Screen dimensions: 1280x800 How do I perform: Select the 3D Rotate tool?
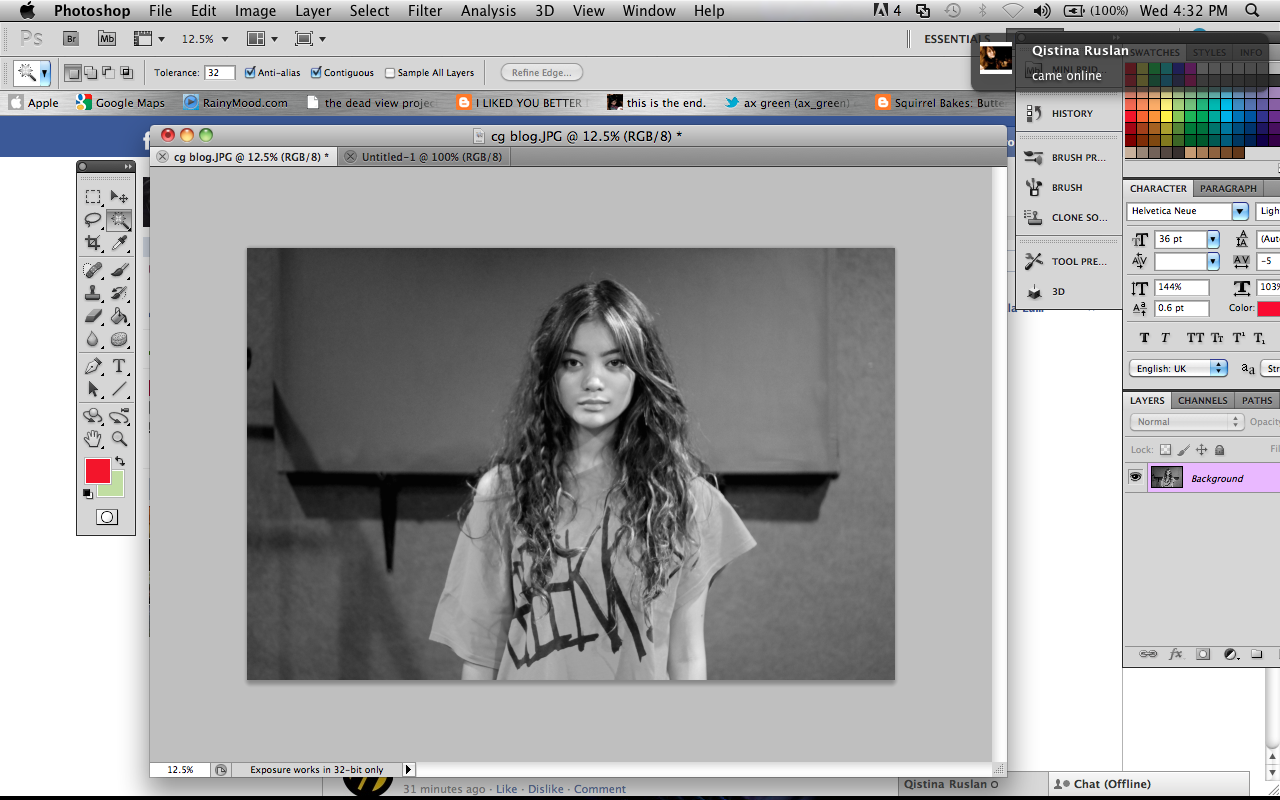click(x=93, y=416)
